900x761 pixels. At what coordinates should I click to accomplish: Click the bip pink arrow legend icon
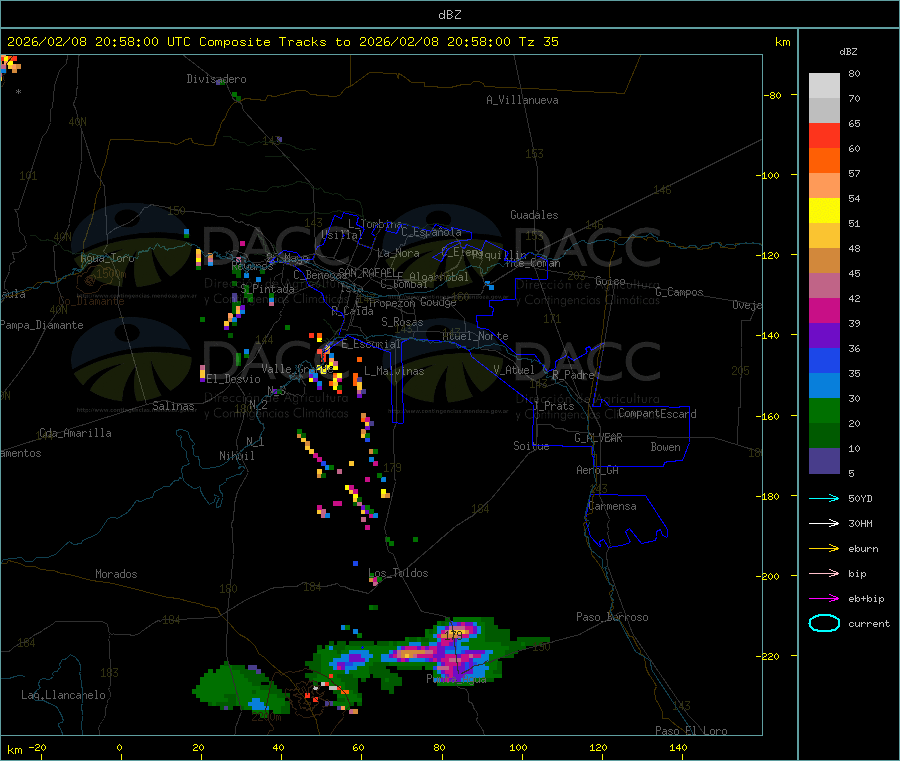point(824,573)
